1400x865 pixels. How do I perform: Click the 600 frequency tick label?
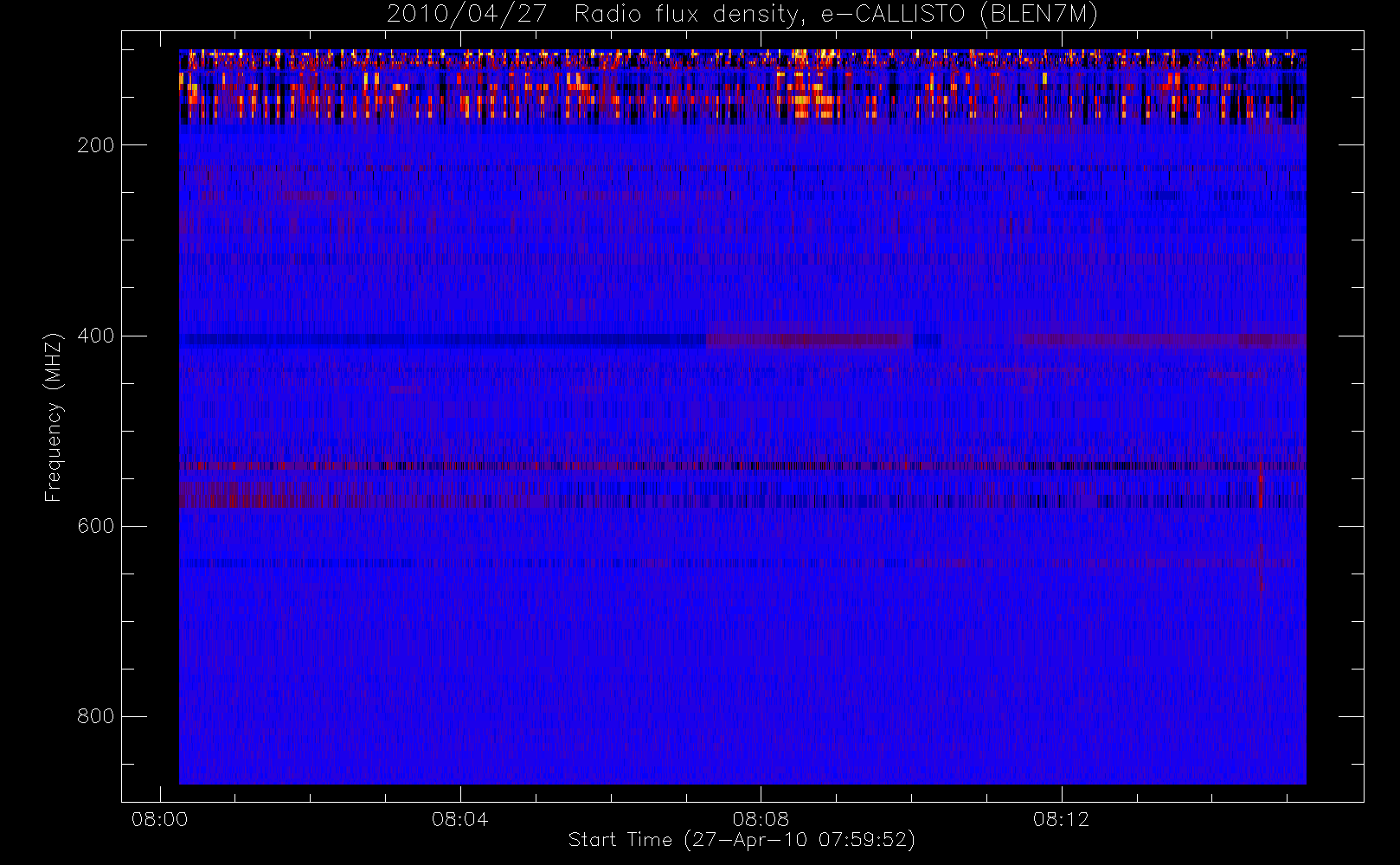pyautogui.click(x=96, y=526)
